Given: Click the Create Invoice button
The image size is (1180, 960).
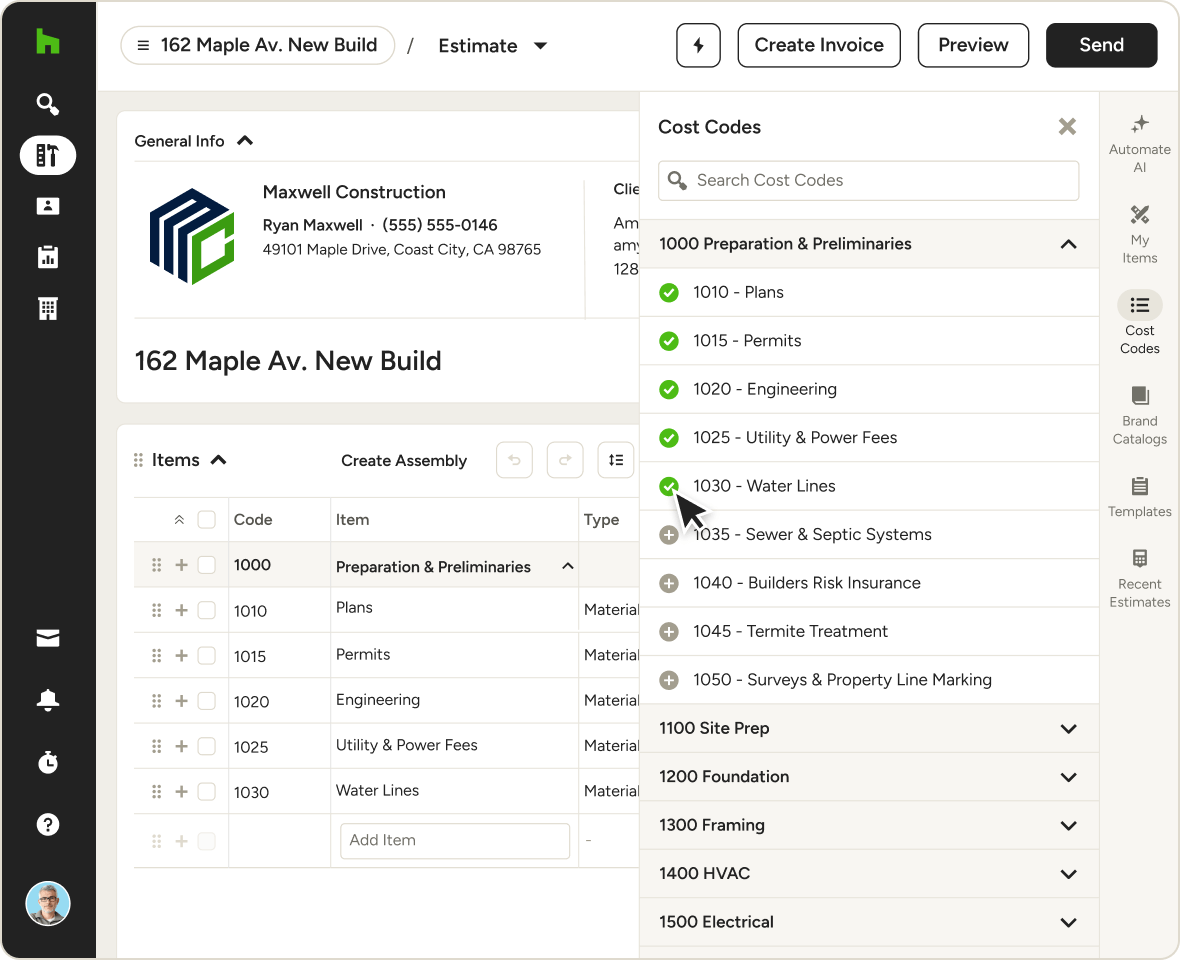Looking at the screenshot, I should pos(818,45).
